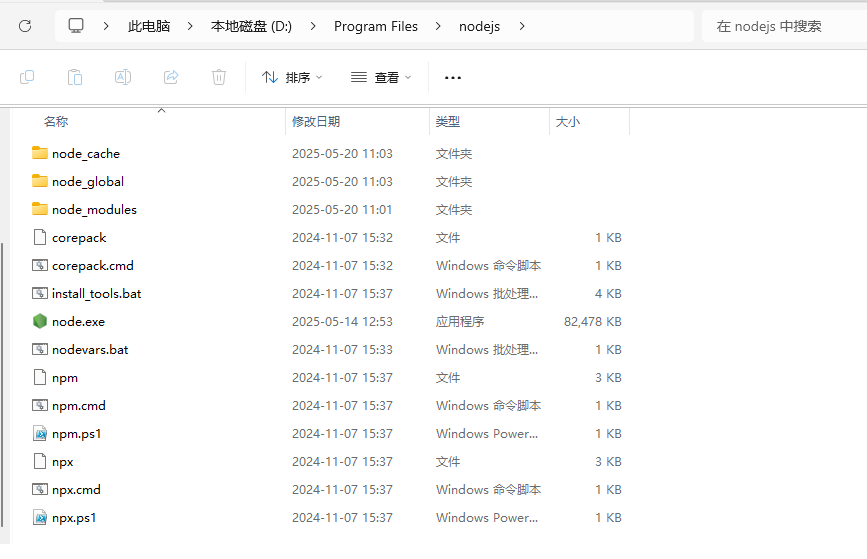Select the node_modules folder icon
867x559 pixels.
click(40, 209)
